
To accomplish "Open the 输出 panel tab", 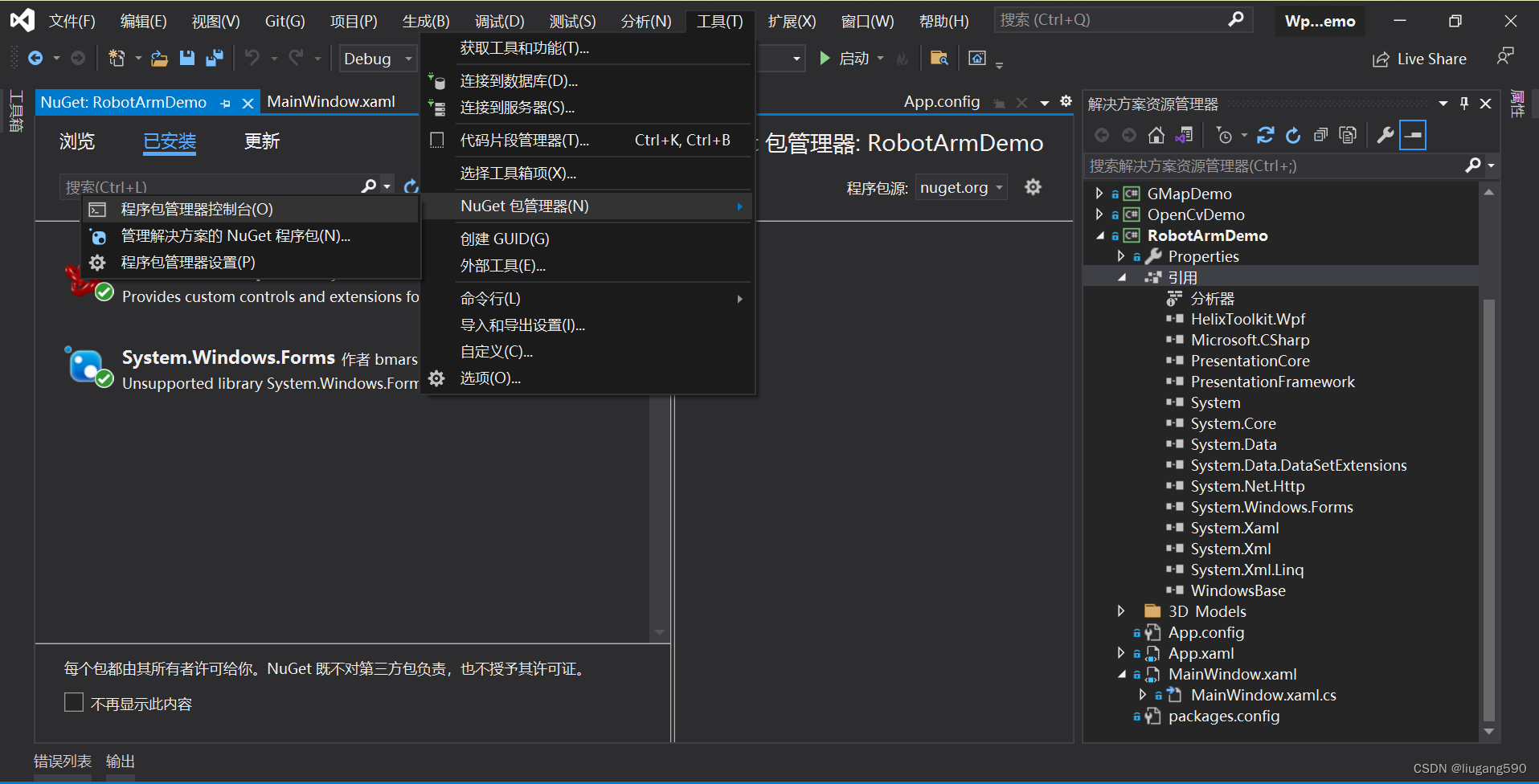I will [x=121, y=761].
